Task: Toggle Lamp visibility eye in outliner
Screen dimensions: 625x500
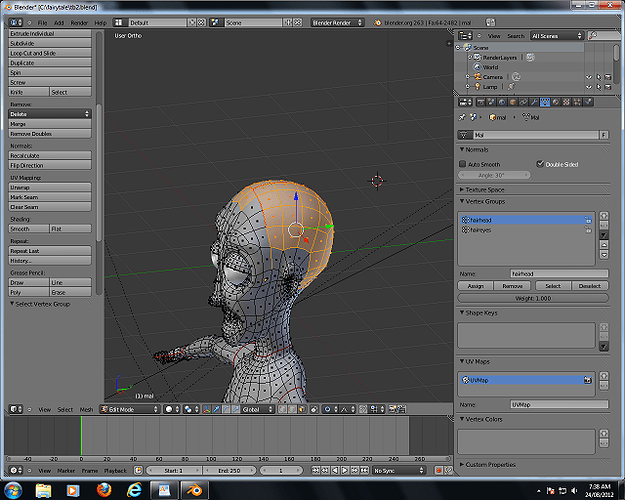Action: (x=589, y=87)
